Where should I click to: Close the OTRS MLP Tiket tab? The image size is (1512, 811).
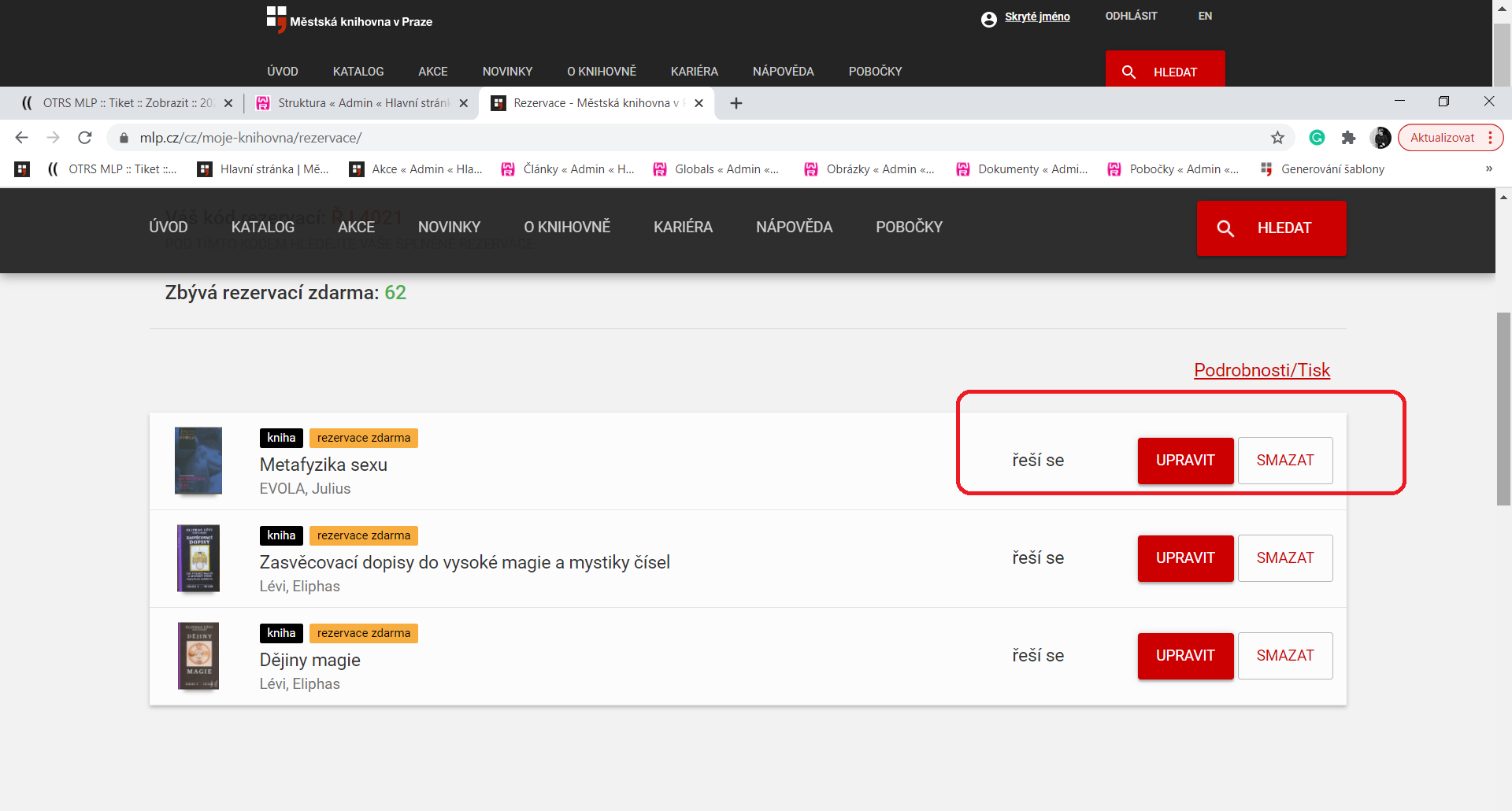coord(228,103)
